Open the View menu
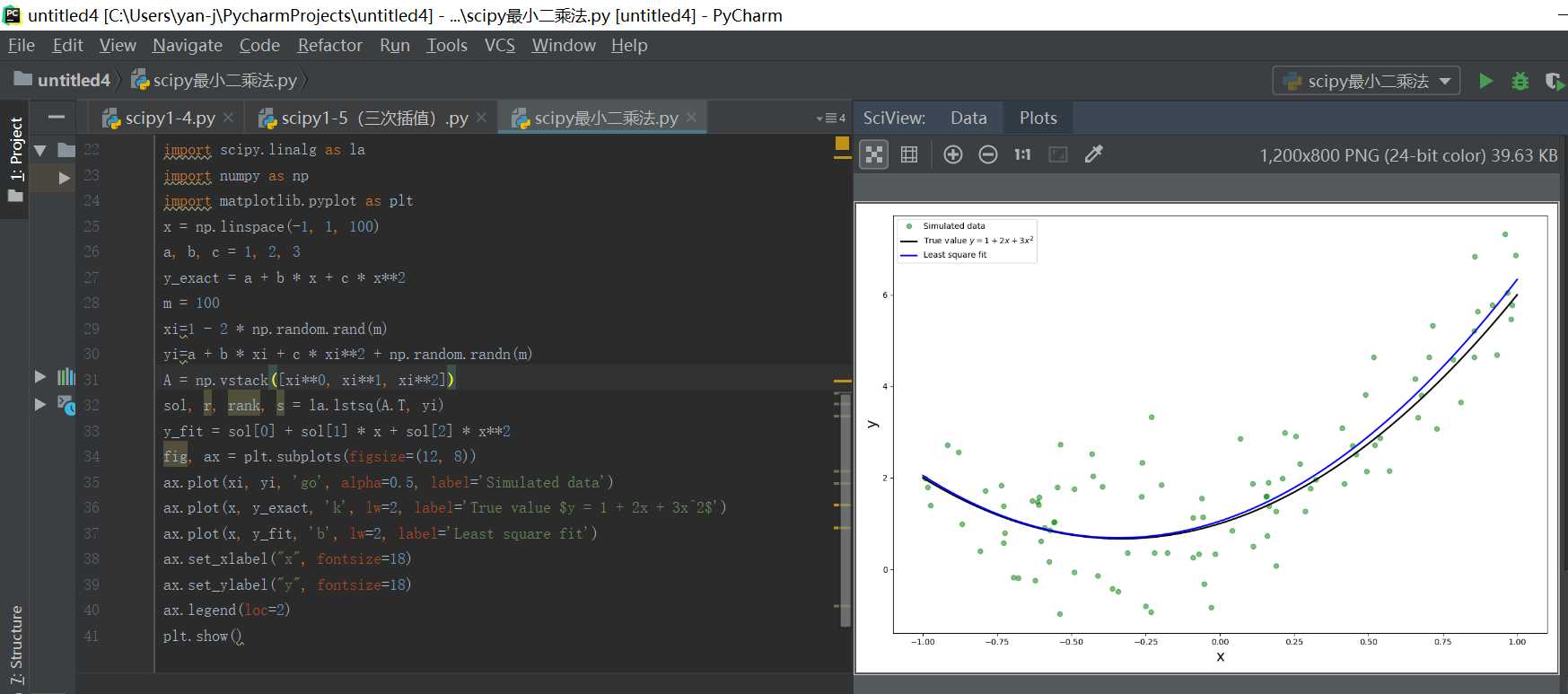 118,45
